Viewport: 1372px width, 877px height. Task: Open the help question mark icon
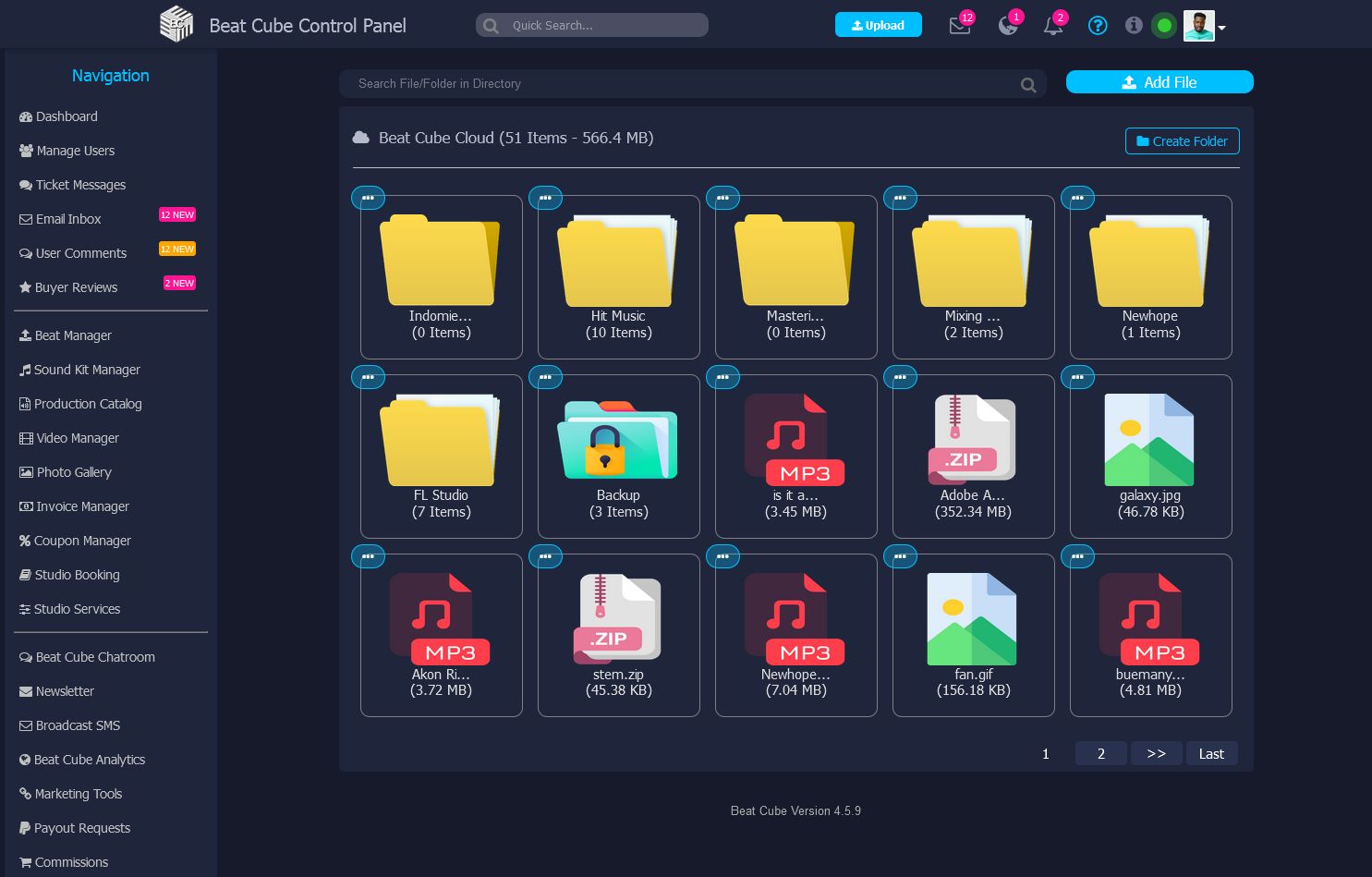coord(1097,26)
